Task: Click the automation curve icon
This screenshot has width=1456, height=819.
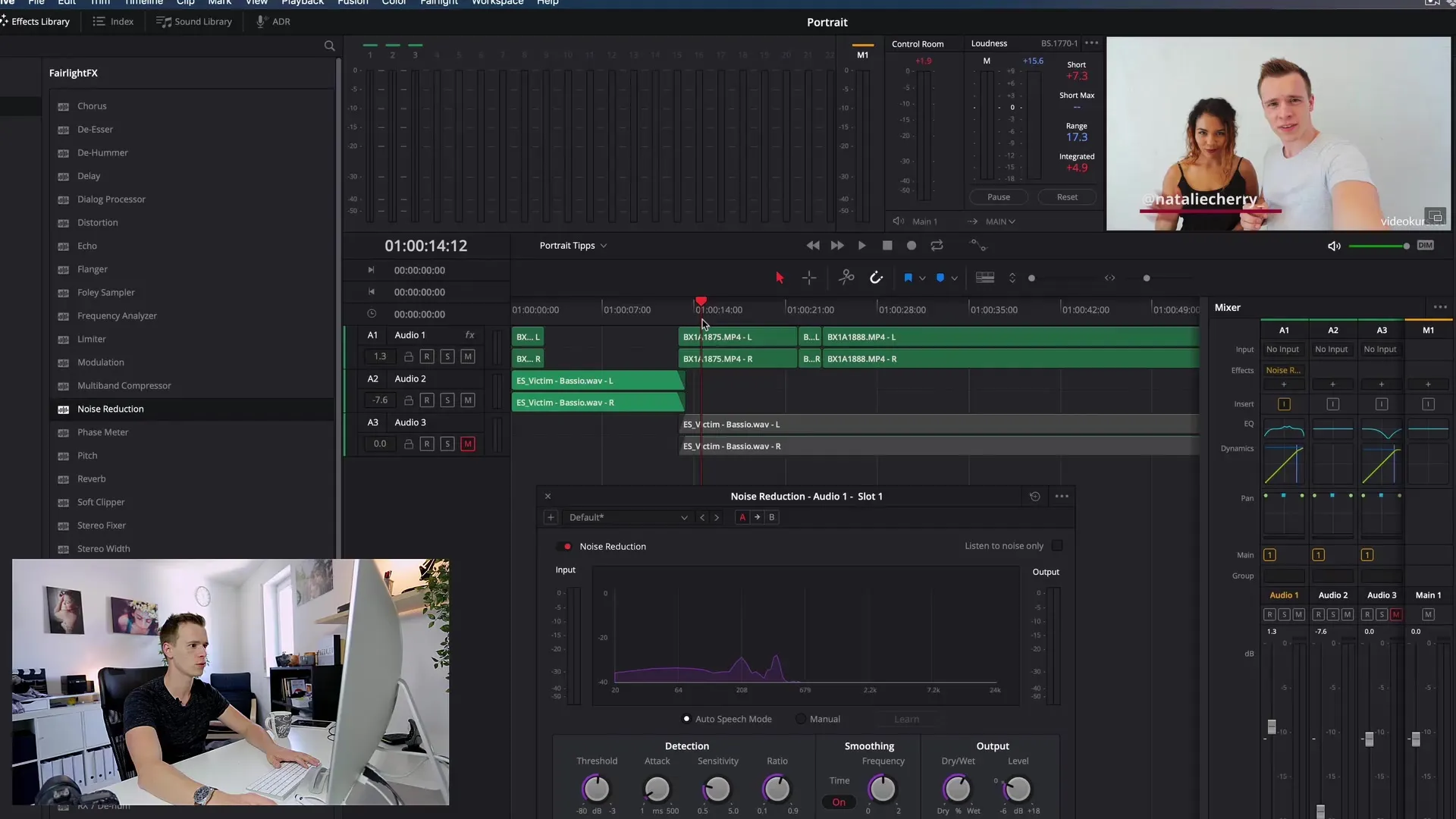Action: pyautogui.click(x=979, y=246)
